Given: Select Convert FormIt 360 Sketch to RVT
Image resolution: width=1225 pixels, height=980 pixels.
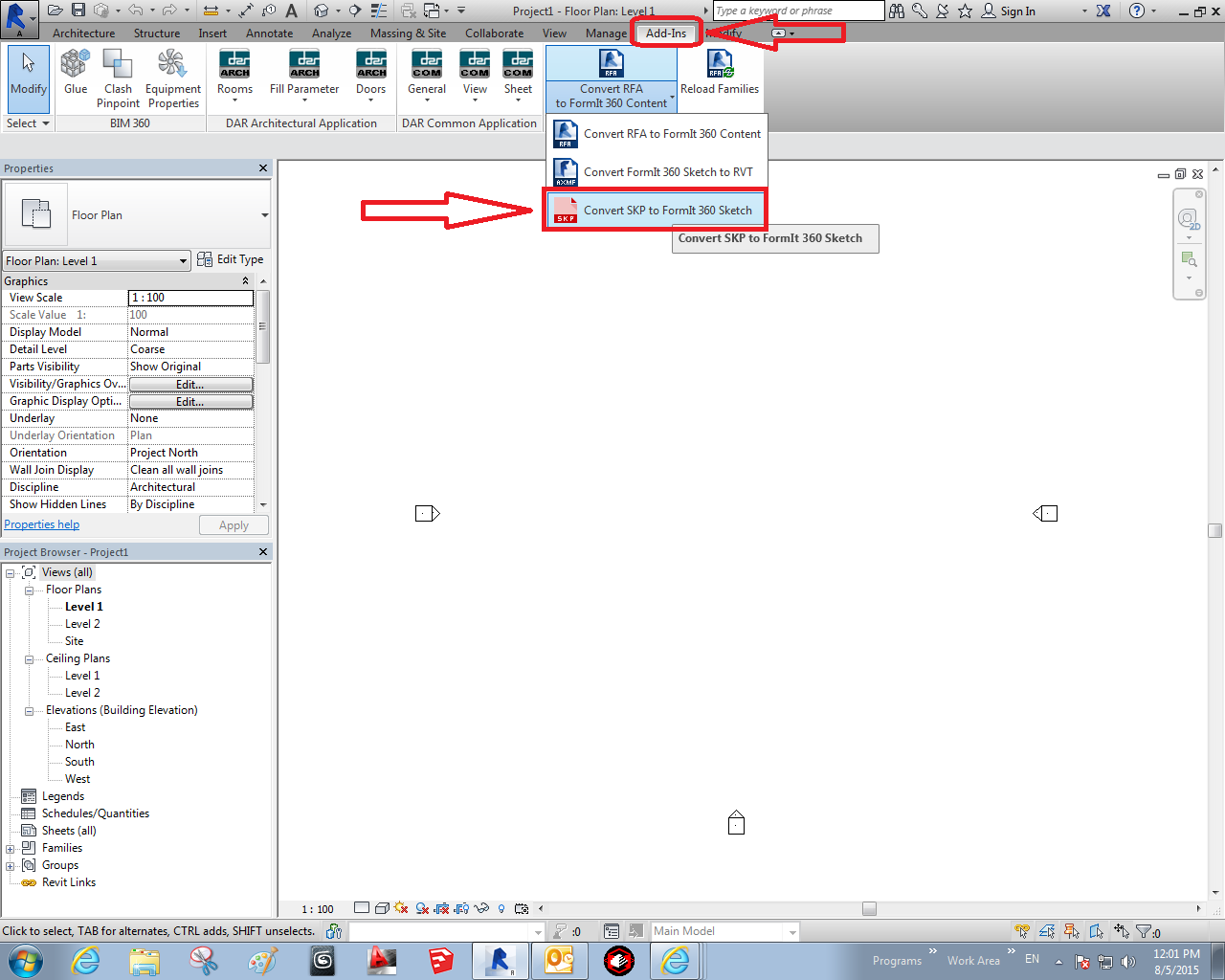Looking at the screenshot, I should click(x=657, y=172).
